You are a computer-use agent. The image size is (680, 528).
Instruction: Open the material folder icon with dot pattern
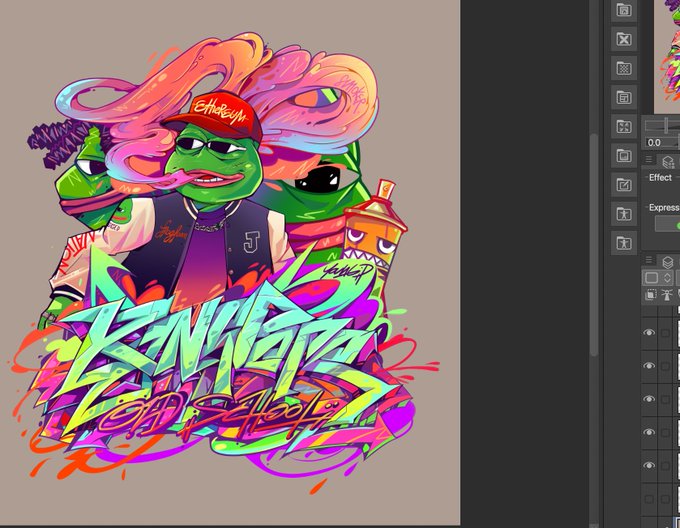pyautogui.click(x=624, y=68)
